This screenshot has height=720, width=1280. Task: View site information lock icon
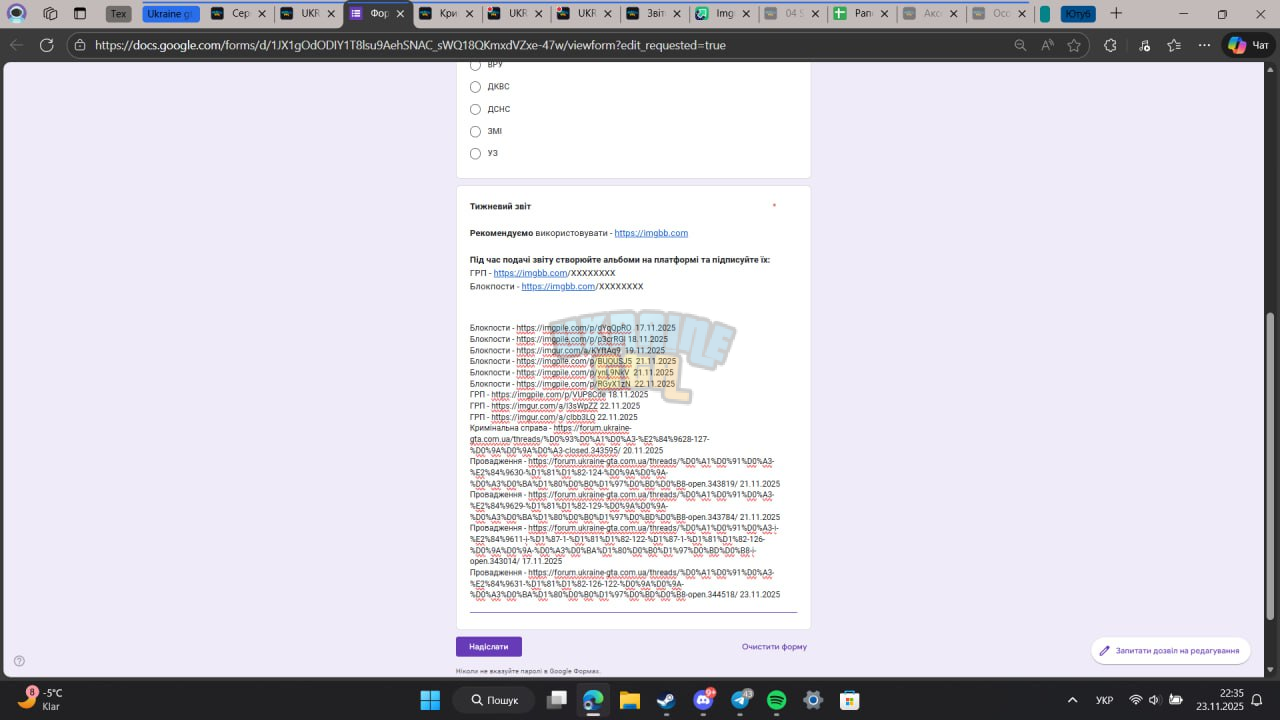80,45
